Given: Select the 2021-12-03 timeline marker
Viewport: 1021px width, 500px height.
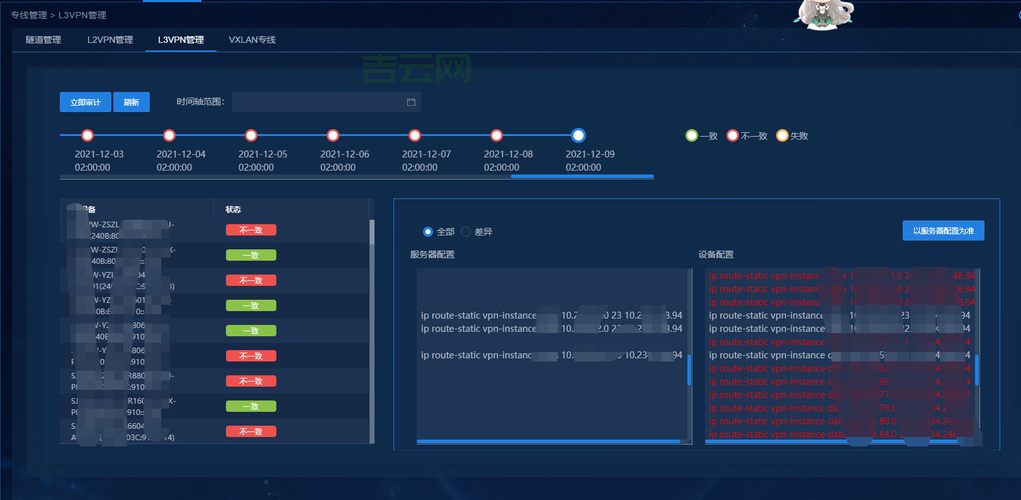Looking at the screenshot, I should (87, 135).
